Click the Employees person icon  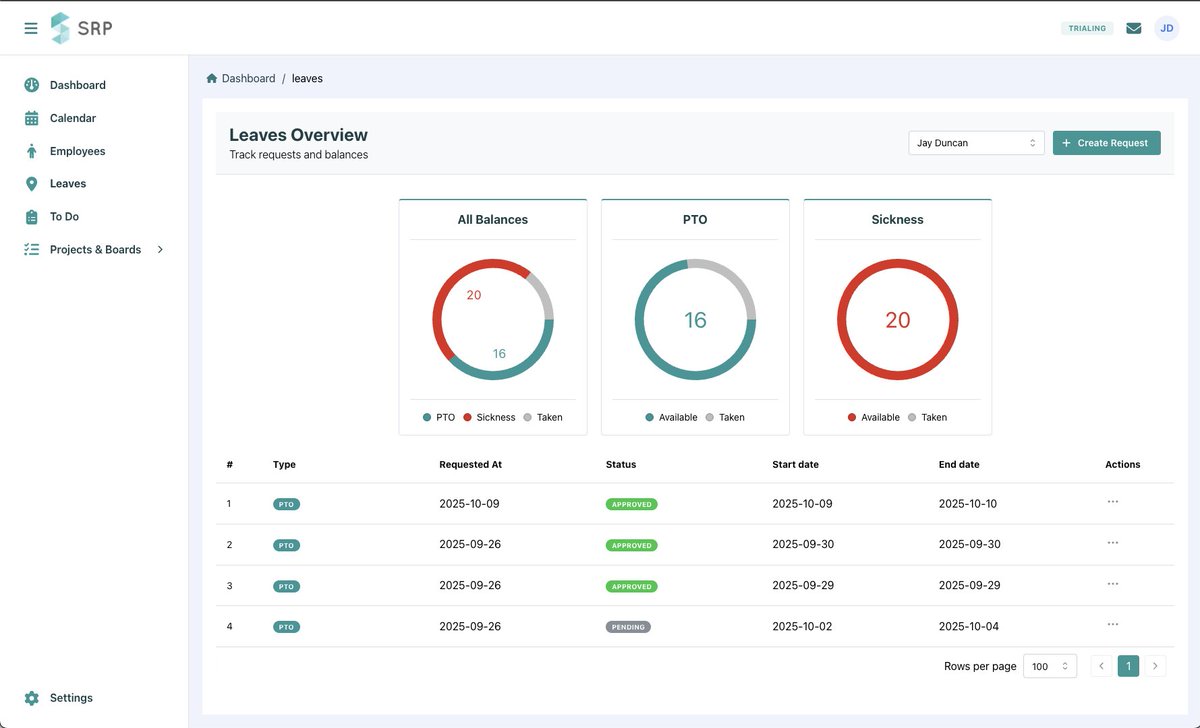[x=31, y=151]
